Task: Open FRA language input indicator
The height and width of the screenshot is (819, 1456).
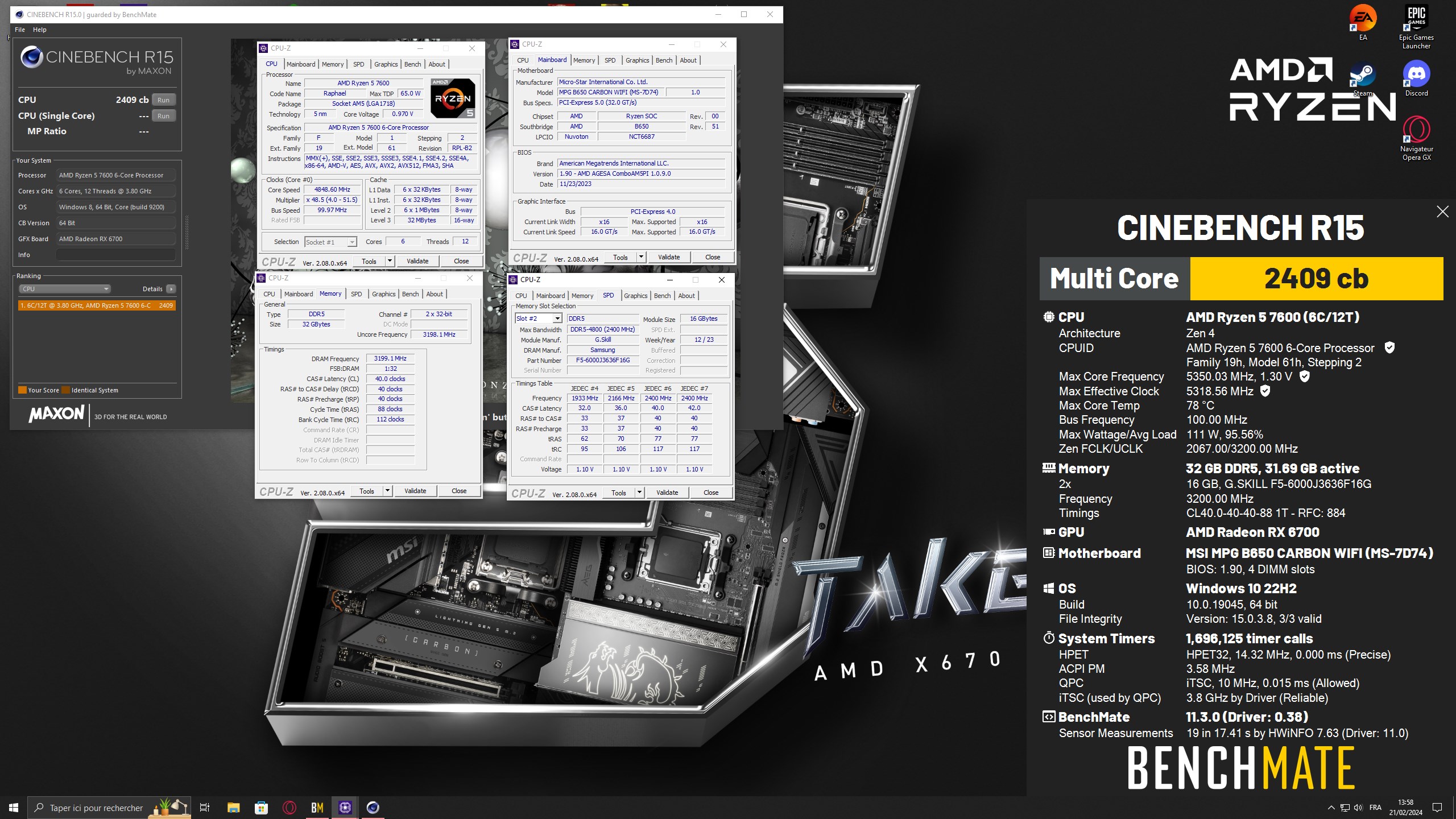Action: tap(1375, 807)
